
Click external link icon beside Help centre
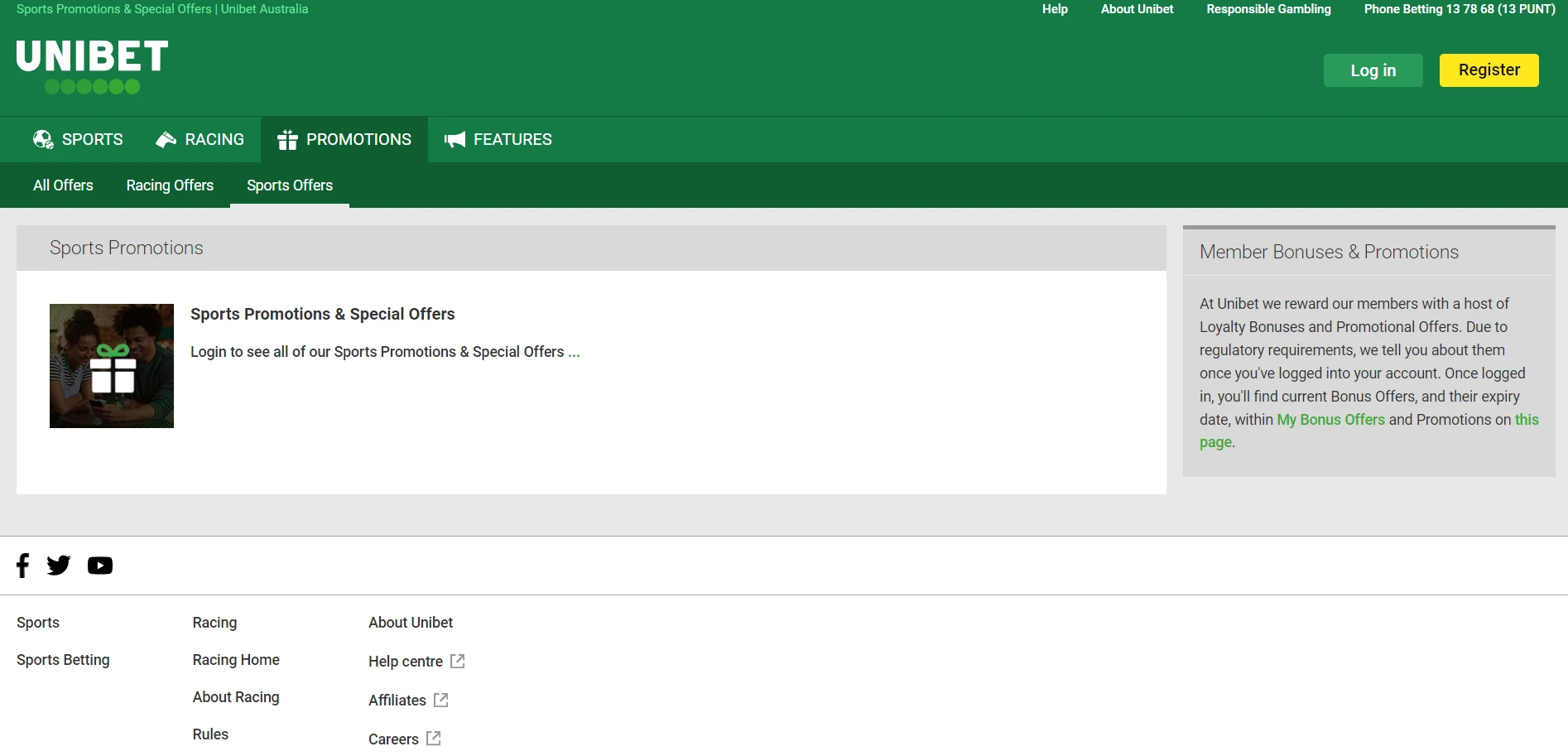pyautogui.click(x=458, y=661)
